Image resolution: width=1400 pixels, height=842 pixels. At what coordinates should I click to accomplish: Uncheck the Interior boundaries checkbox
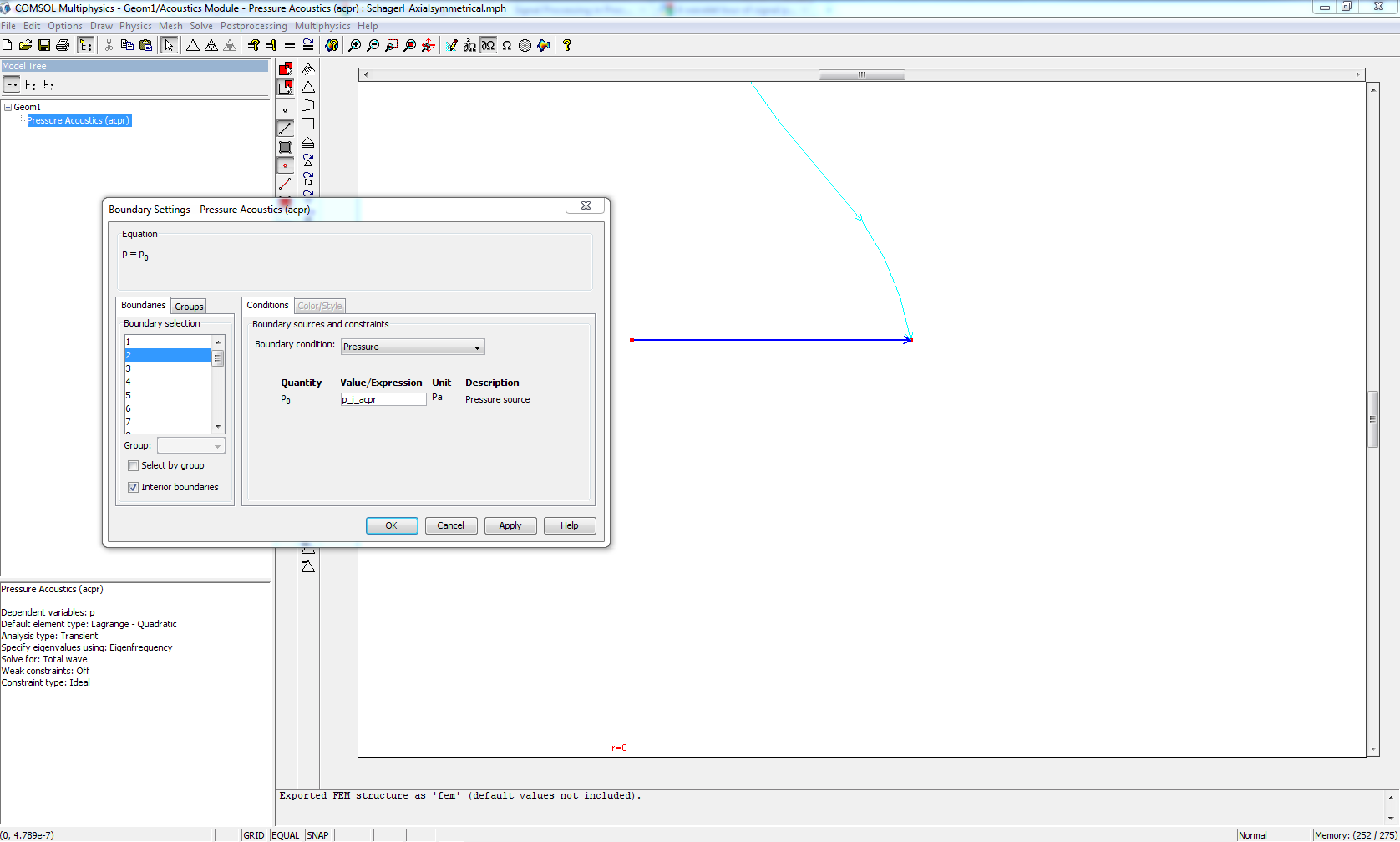pyautogui.click(x=133, y=488)
